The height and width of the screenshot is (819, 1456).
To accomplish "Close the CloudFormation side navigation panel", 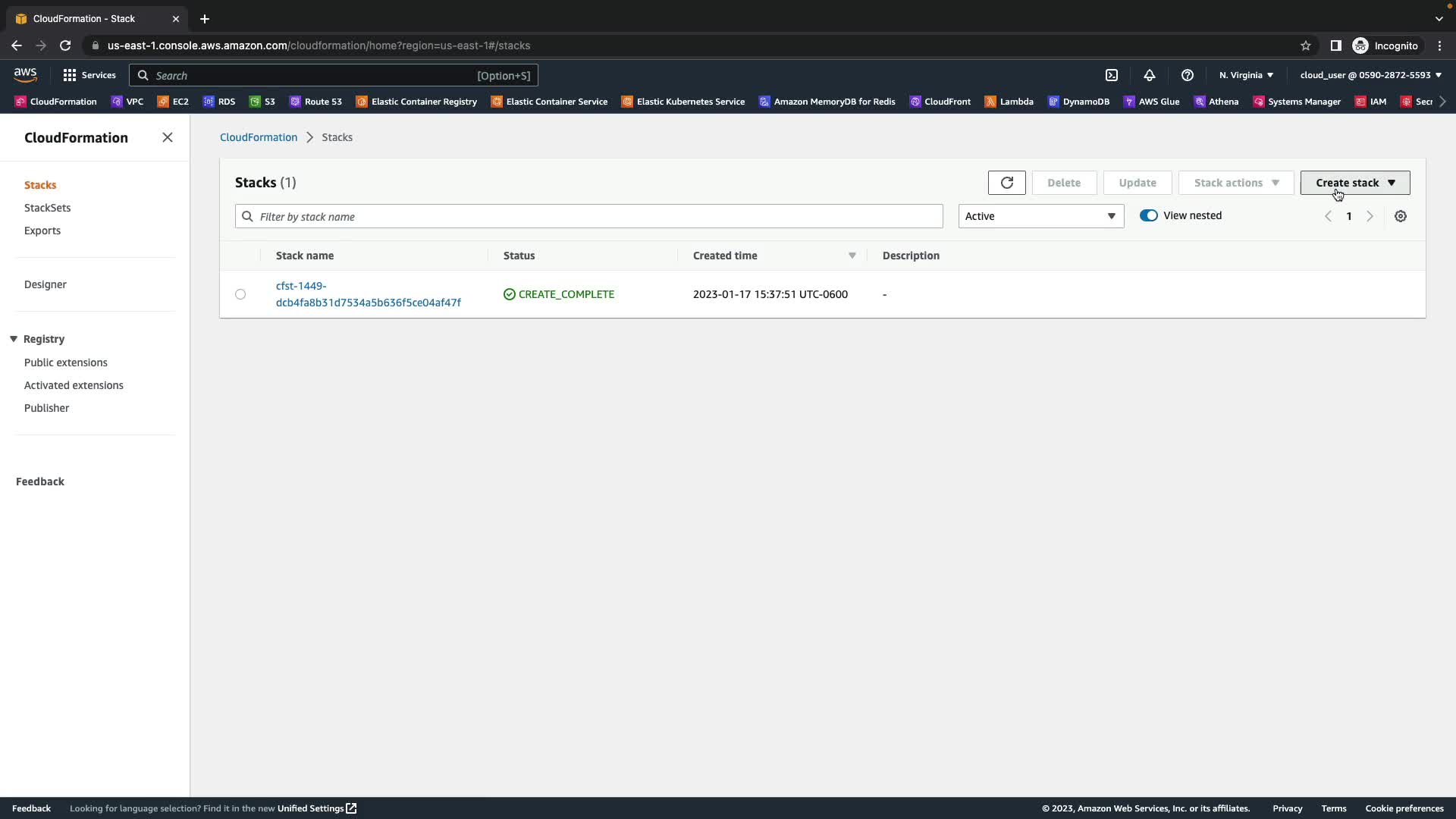I will 168,137.
